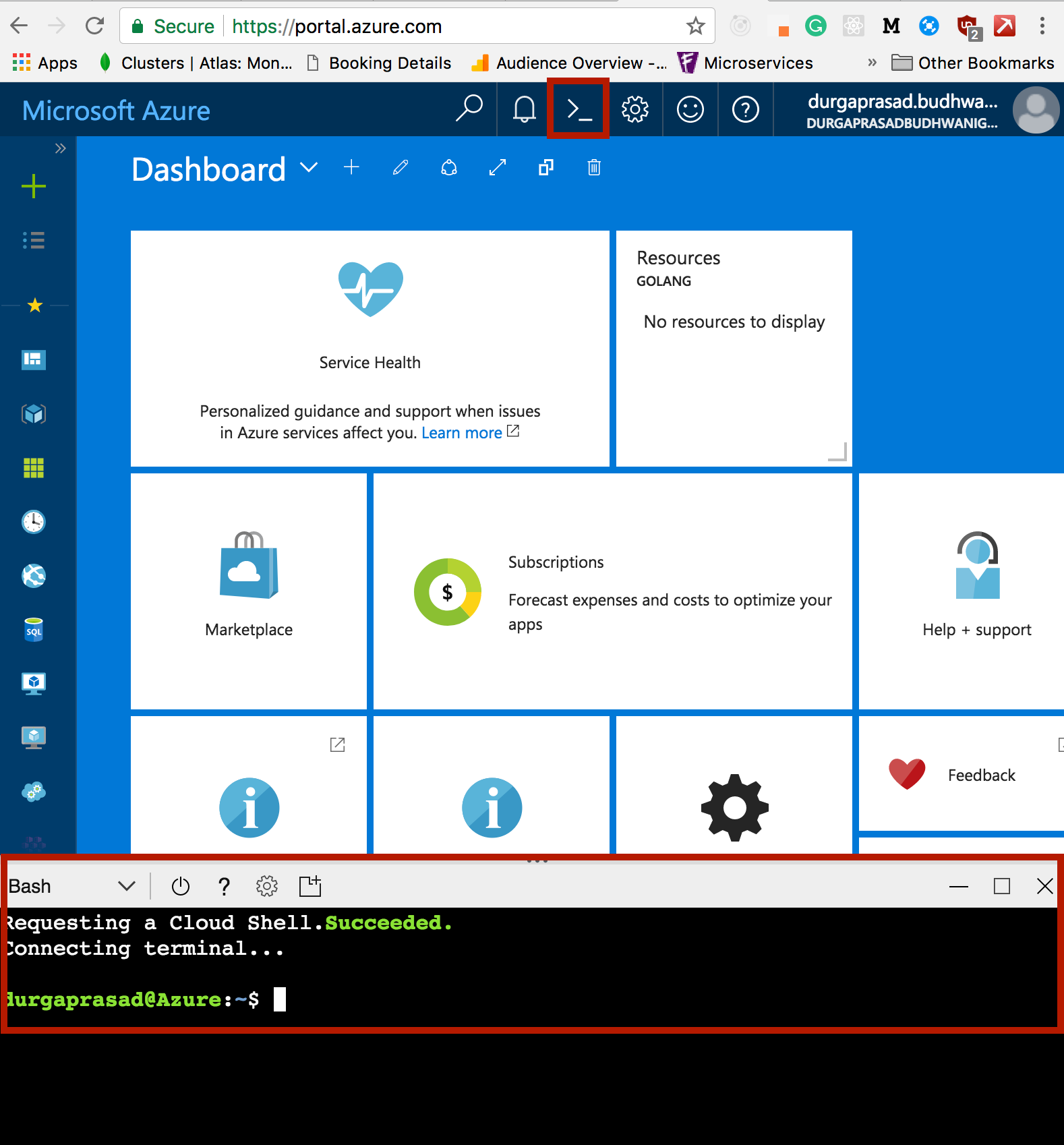Screen dimensions: 1064x1145
Task: Open first info tile with external link
Action: pos(249,786)
